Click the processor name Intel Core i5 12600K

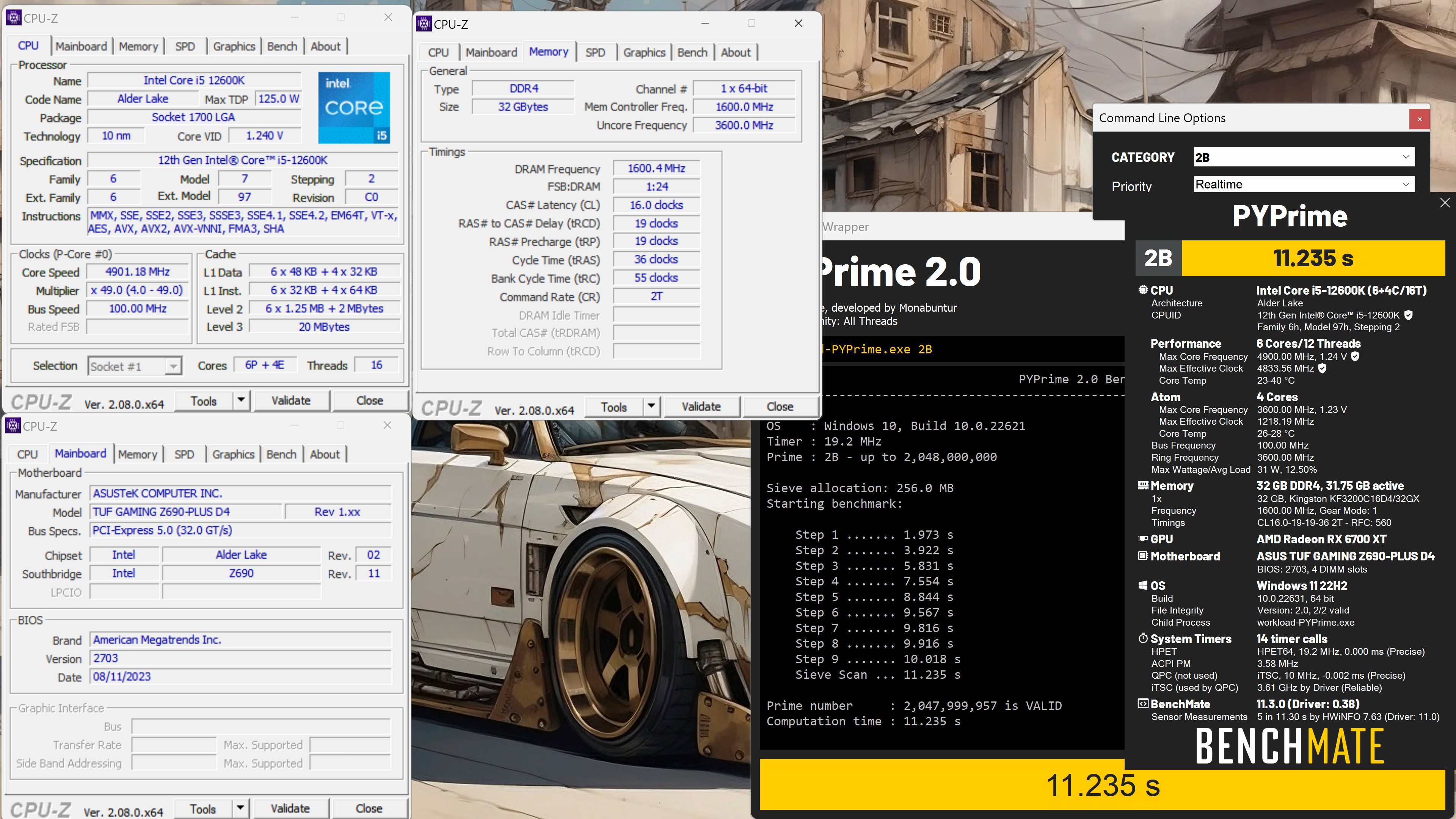pos(194,81)
